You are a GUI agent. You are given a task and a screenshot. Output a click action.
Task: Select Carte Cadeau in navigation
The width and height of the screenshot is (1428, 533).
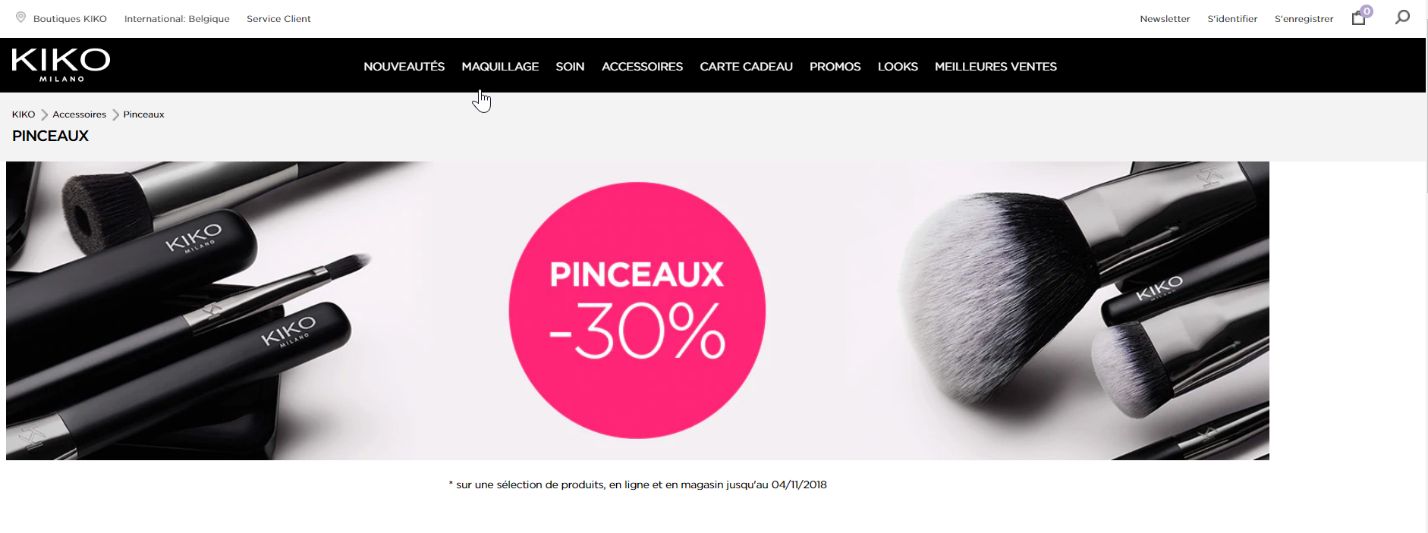click(x=746, y=67)
